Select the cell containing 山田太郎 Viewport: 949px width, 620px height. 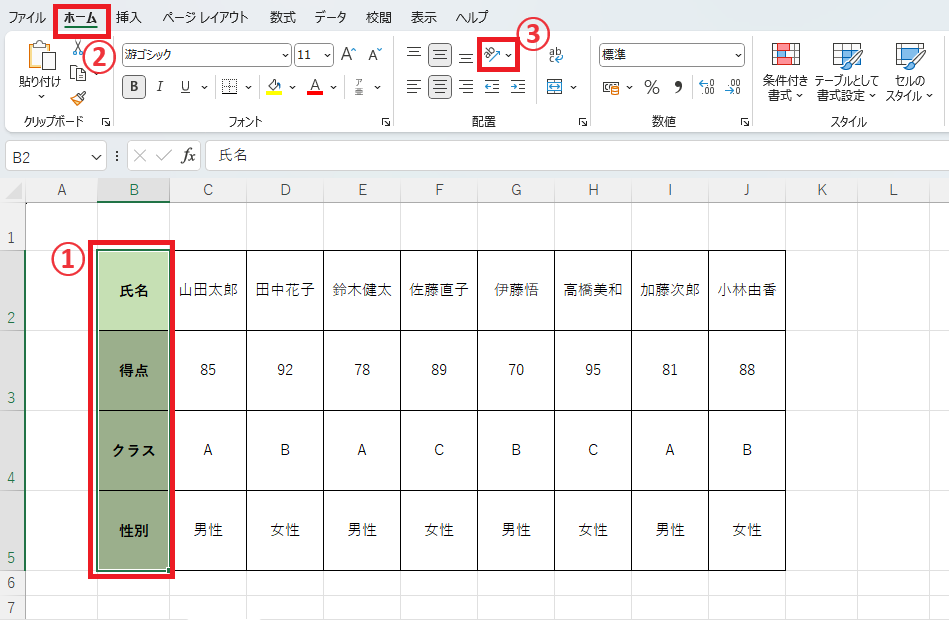[x=208, y=290]
